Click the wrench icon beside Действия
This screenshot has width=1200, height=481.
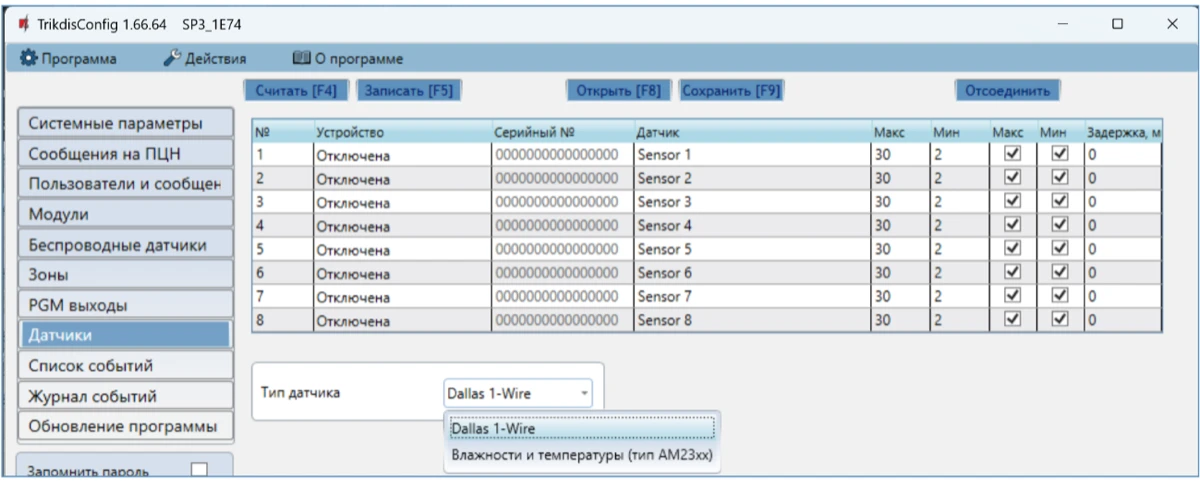(171, 59)
